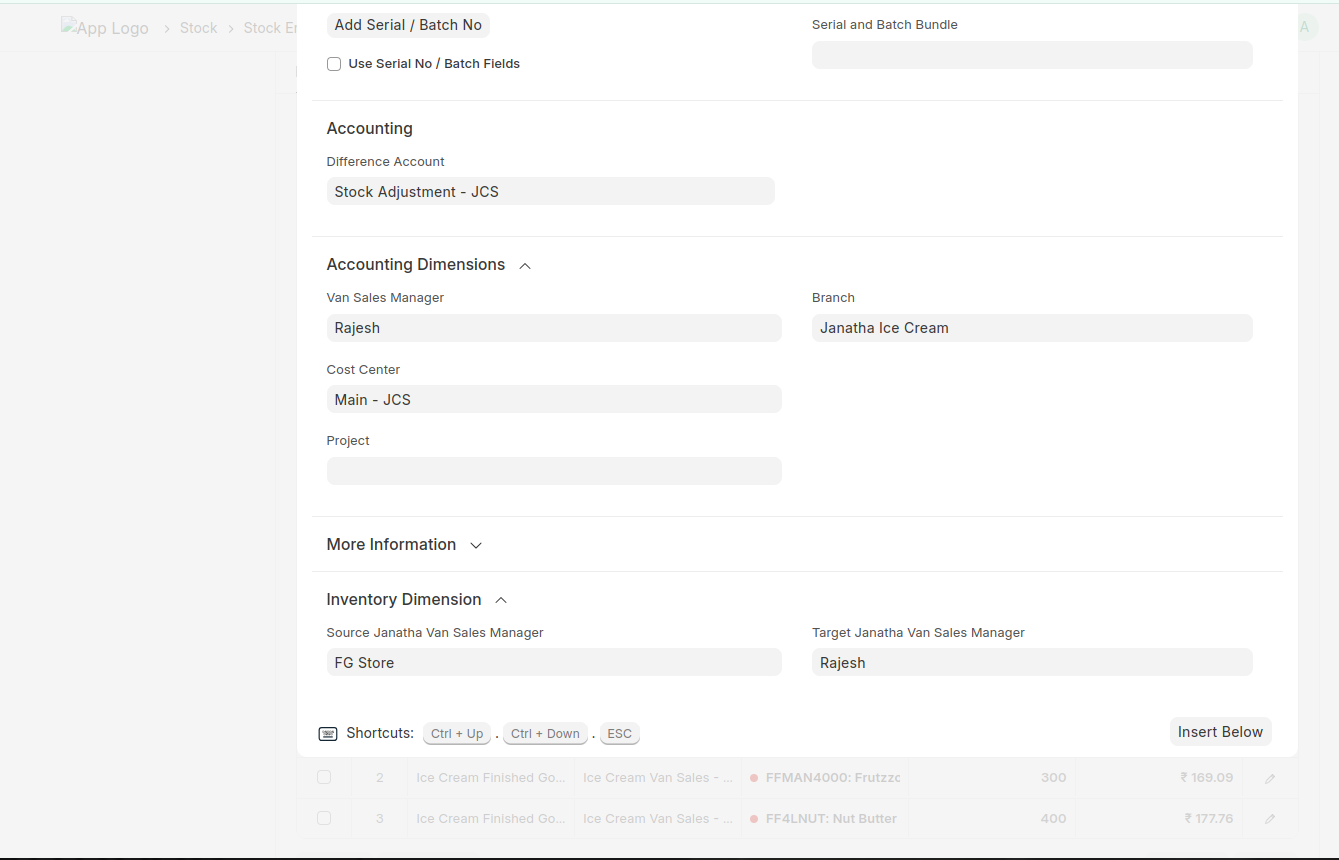
Task: Click the Cost Center field showing Main - JCS
Action: pos(553,399)
